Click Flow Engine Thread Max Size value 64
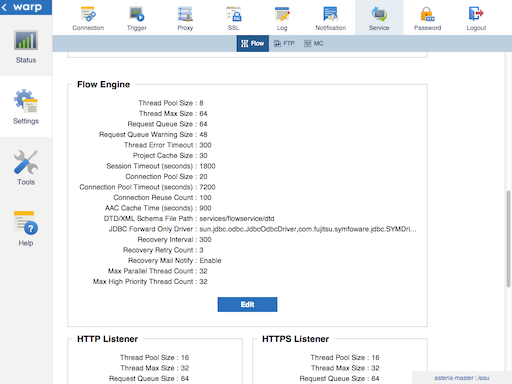Viewport: 512px width, 384px height. pyautogui.click(x=203, y=114)
